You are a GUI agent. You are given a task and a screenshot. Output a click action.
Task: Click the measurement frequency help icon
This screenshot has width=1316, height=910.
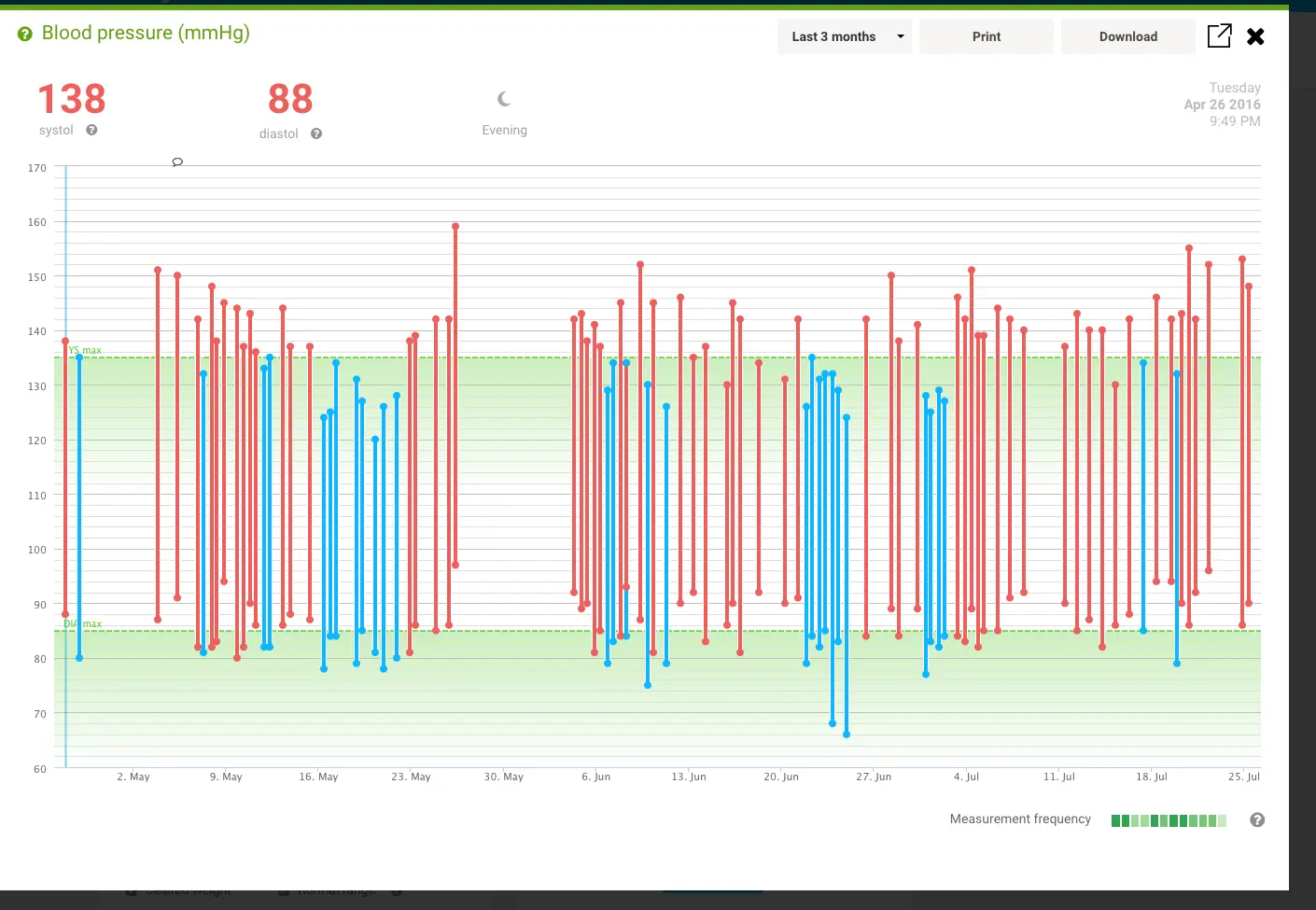pos(1256,819)
